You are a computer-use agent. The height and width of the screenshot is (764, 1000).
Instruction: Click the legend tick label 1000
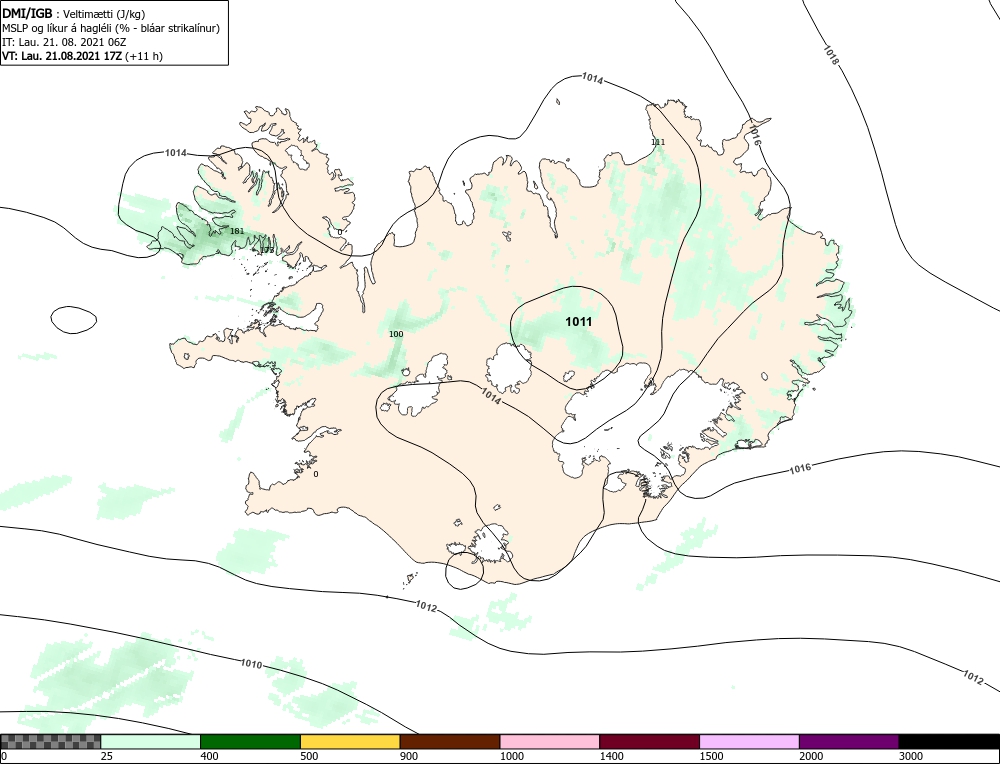click(x=512, y=757)
